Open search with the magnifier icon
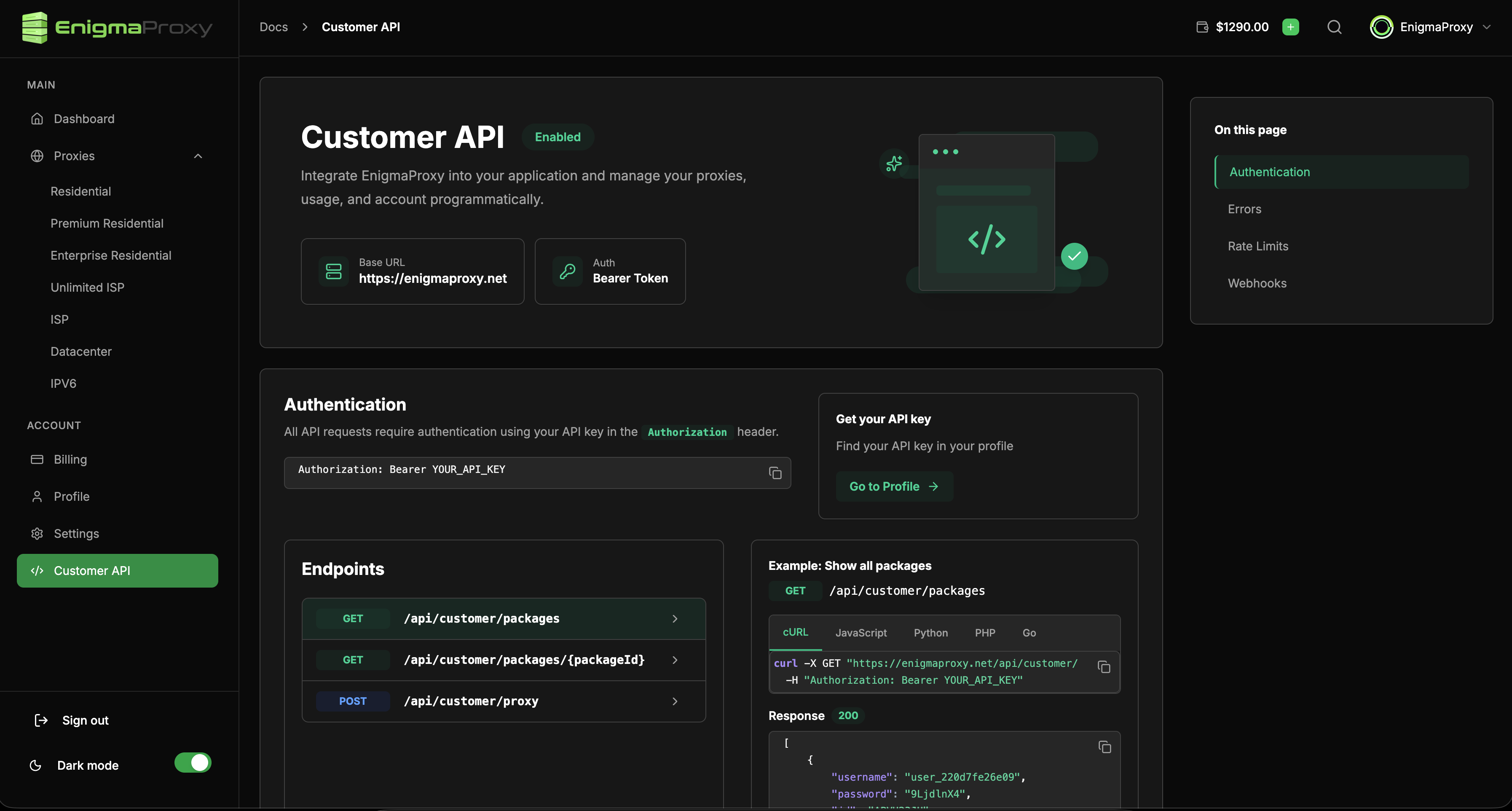Image resolution: width=1512 pixels, height=811 pixels. click(x=1334, y=27)
